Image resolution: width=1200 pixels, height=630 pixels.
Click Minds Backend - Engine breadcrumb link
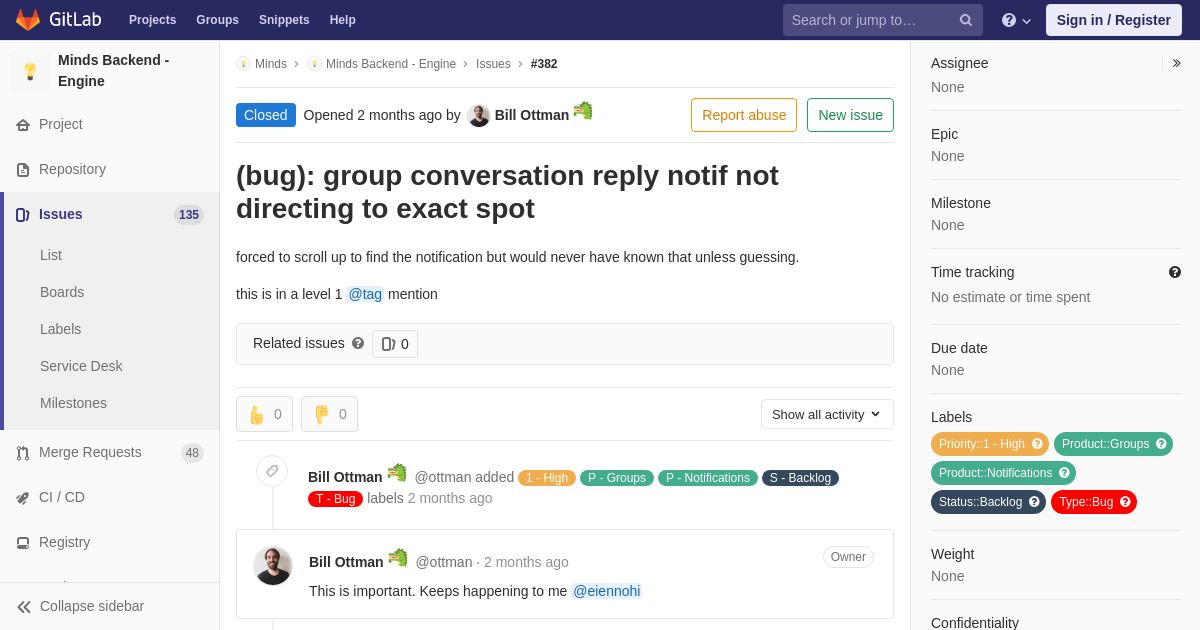[x=391, y=64]
